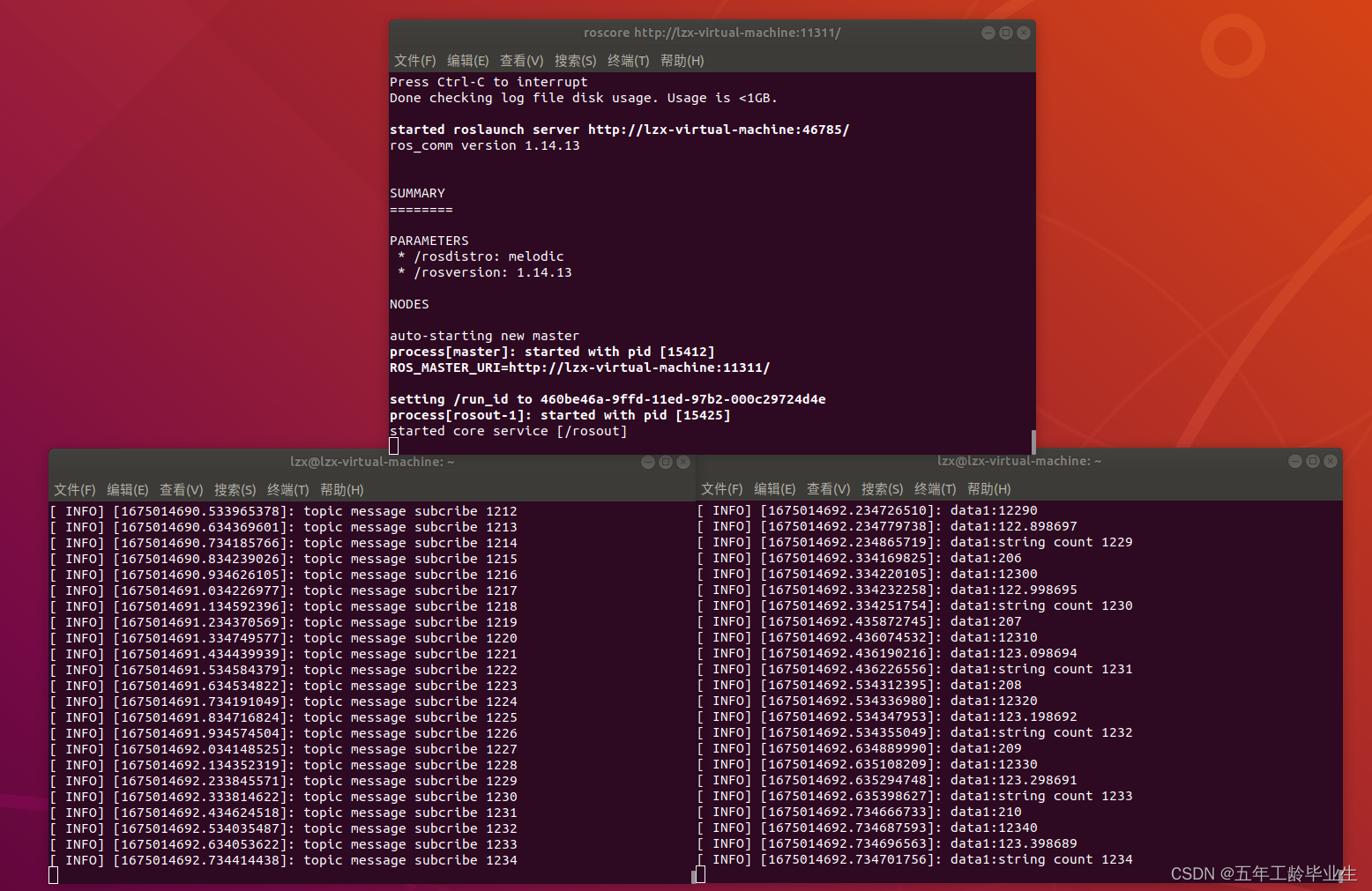1372x891 pixels.
Task: Open 帮助(H) menu in left subscriber terminal
Action: [x=341, y=490]
